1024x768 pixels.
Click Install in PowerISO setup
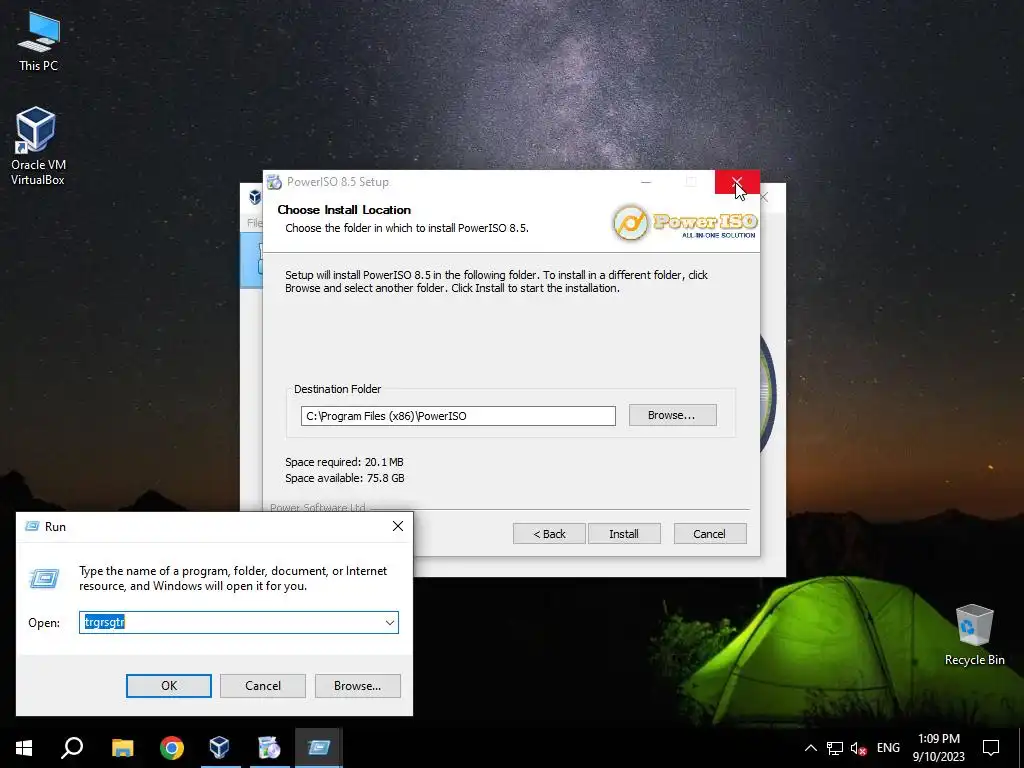(x=624, y=534)
